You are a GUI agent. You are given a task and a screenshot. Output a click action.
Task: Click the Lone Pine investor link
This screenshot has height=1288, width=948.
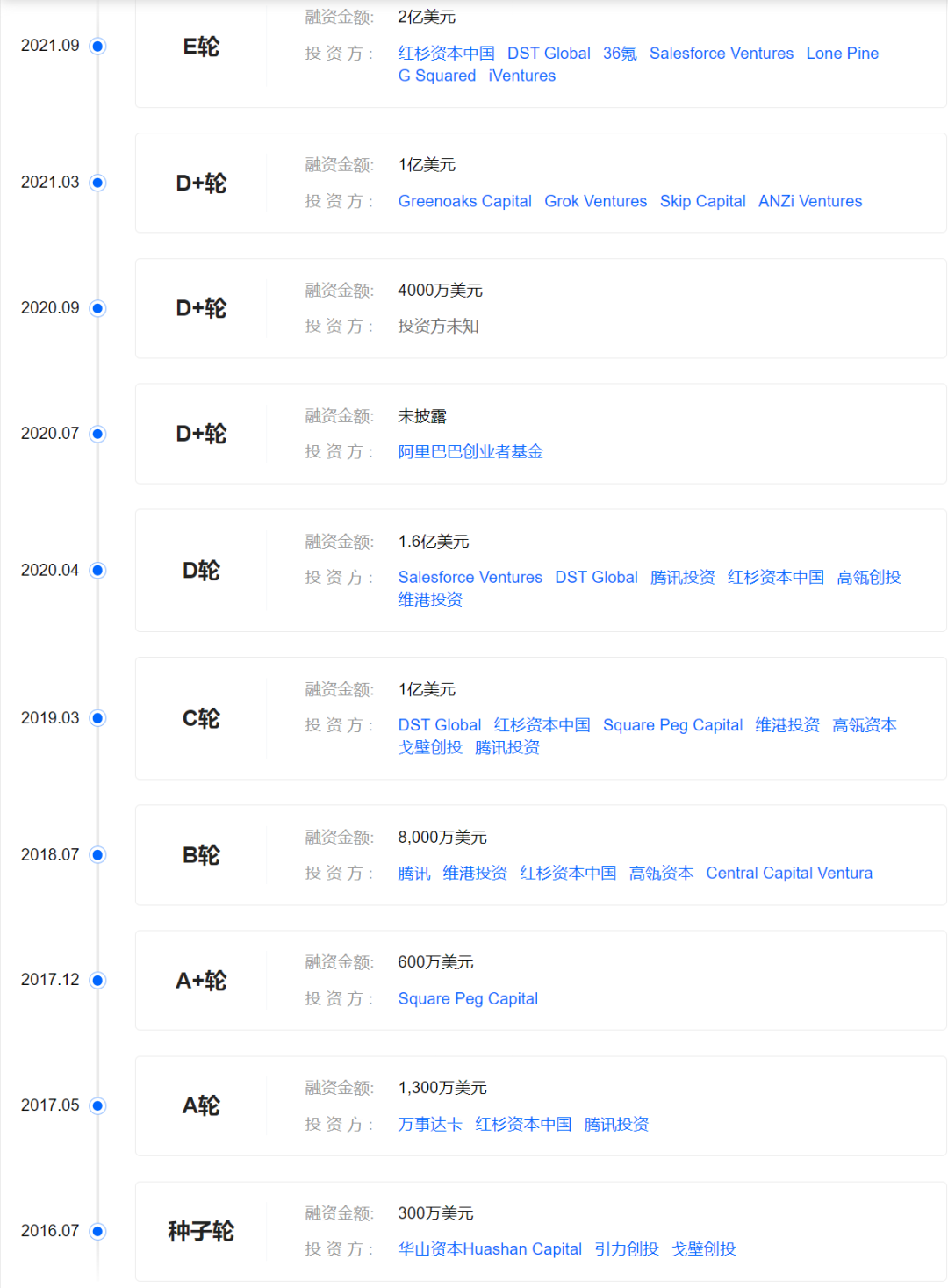[x=842, y=53]
